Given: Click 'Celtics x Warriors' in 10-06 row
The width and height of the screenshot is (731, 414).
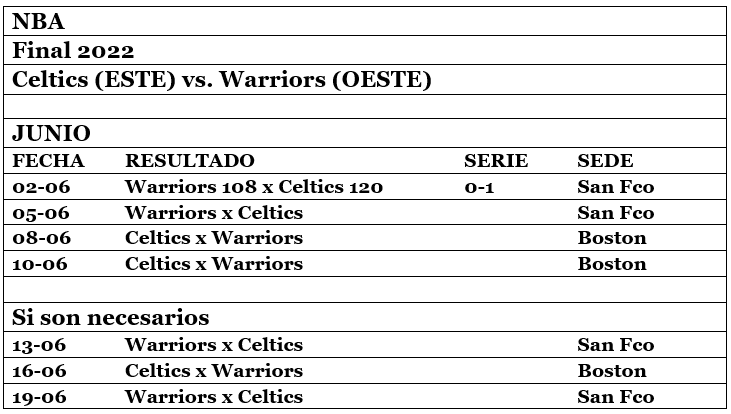Looking at the screenshot, I should click(213, 264).
